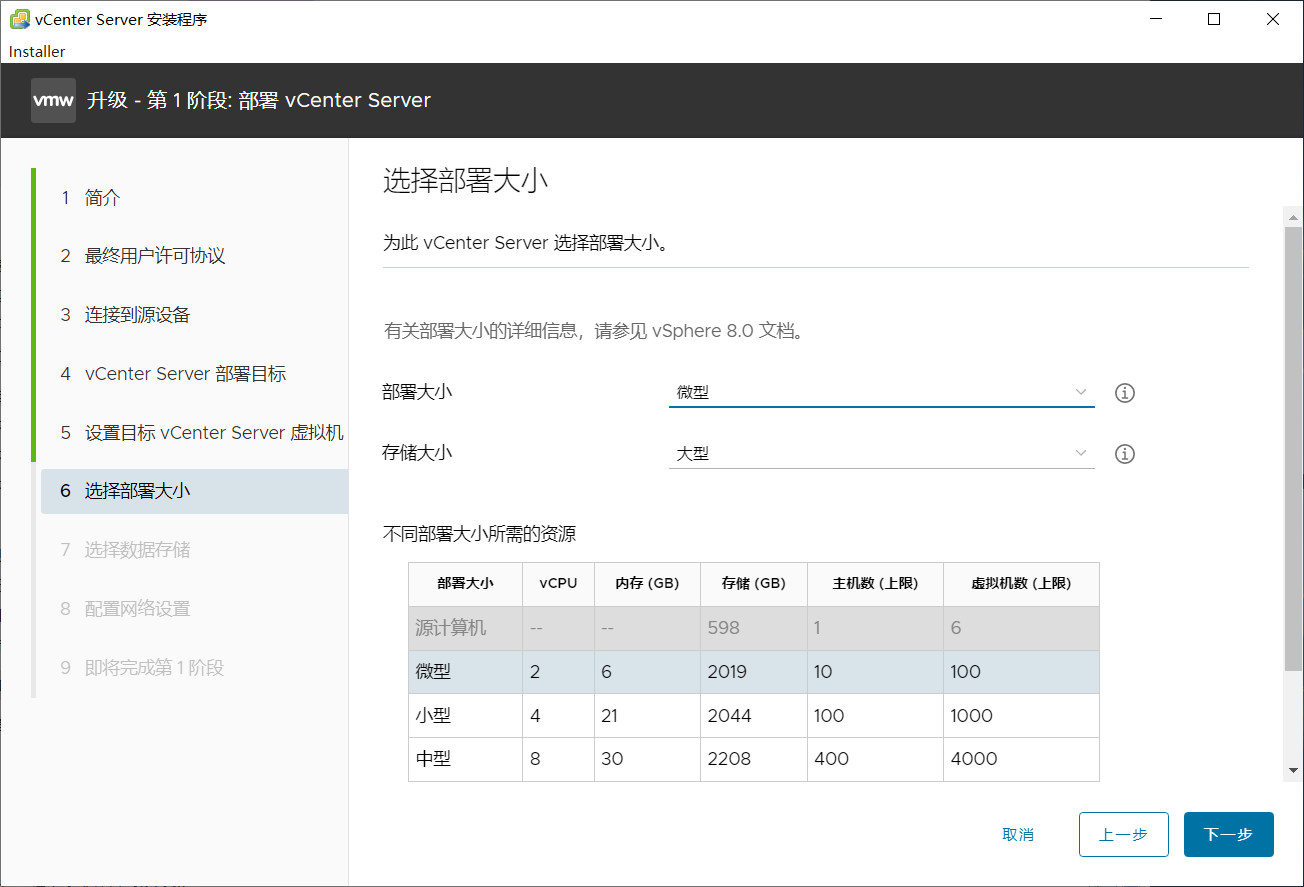Select step 4 vCenter Server 部署目标
Image resolution: width=1304 pixels, height=887 pixels.
coord(184,373)
